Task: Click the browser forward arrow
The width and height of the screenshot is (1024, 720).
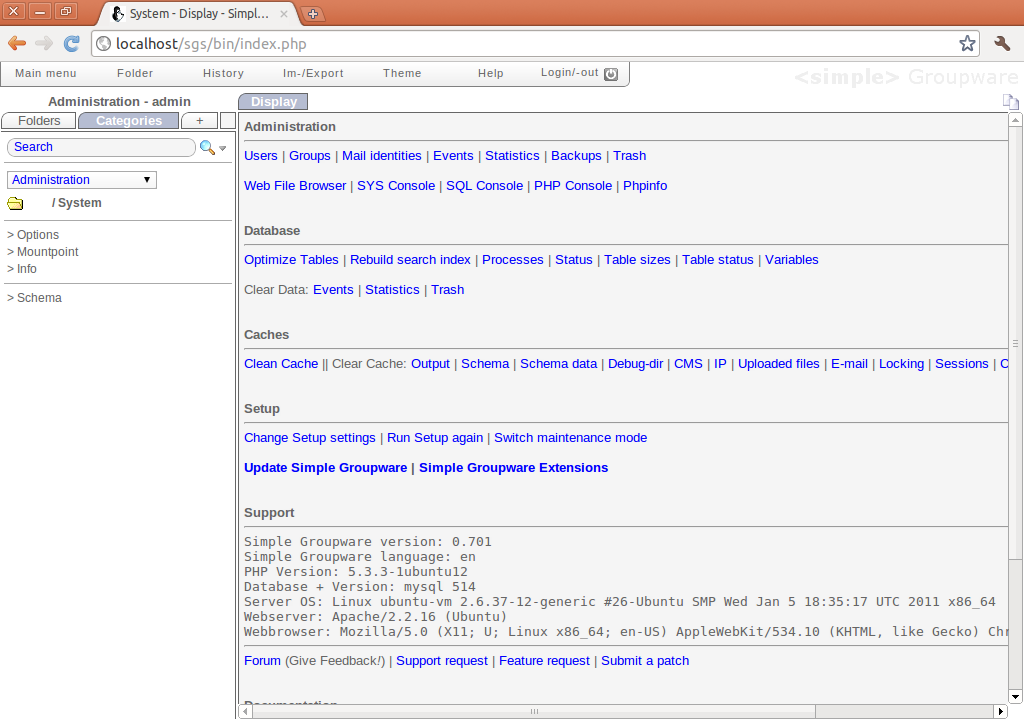Action: coord(44,44)
